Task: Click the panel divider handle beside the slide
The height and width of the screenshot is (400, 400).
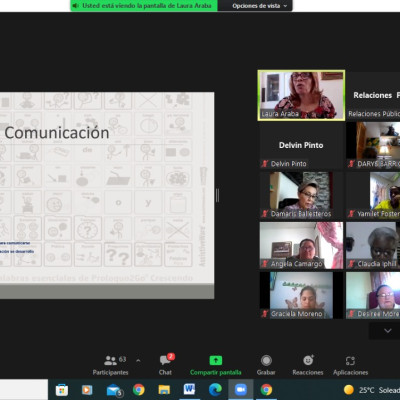Action: click(217, 195)
